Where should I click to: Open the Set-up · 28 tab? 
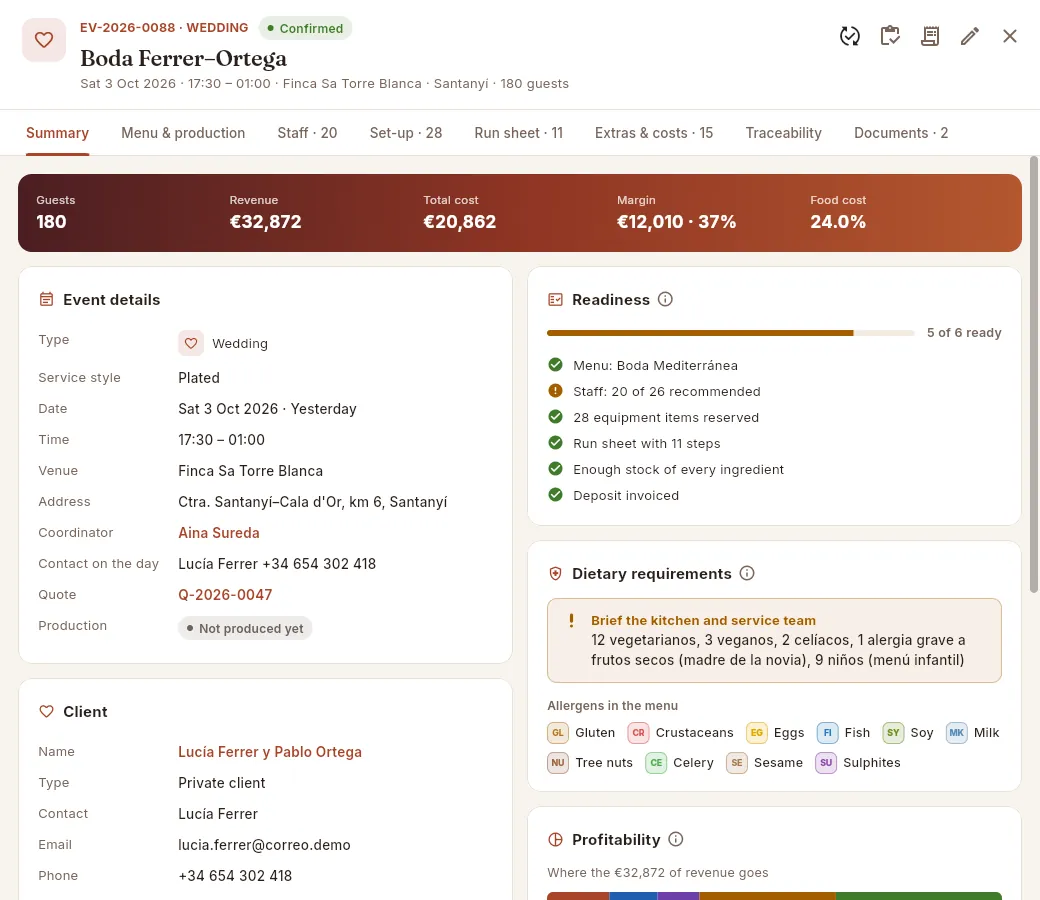tap(405, 133)
